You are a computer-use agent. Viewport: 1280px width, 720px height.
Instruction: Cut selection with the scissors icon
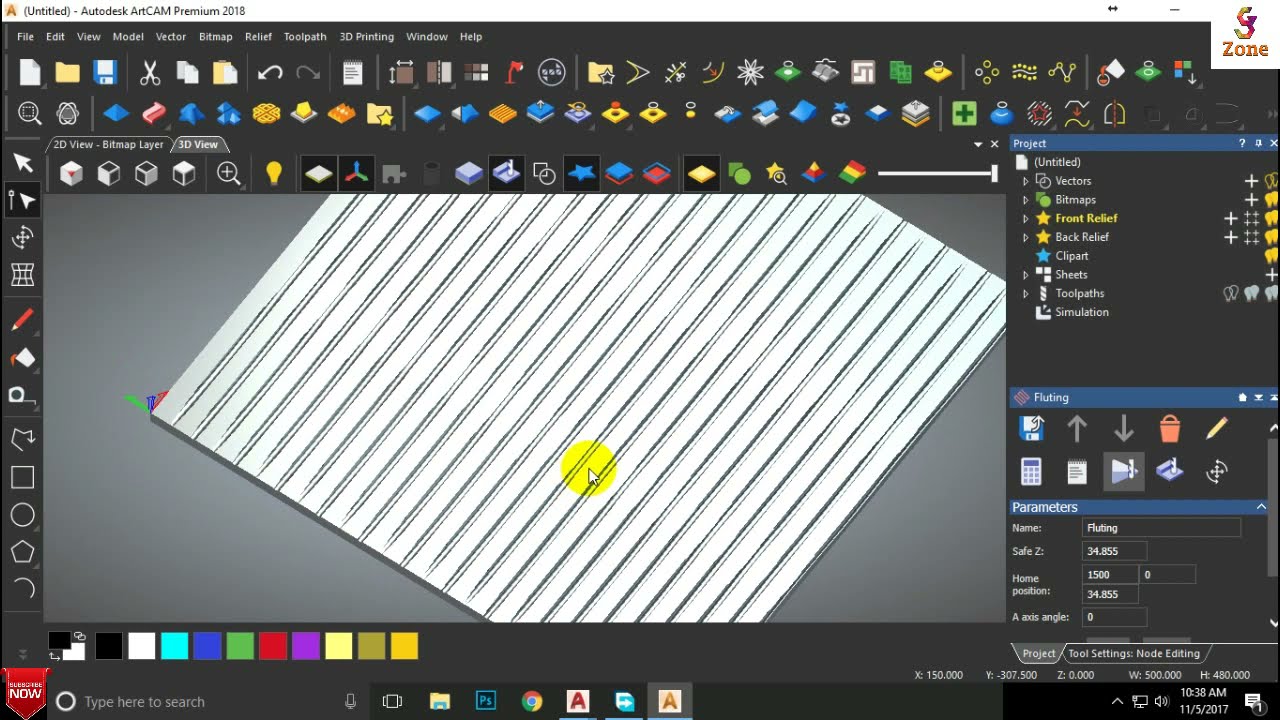pyautogui.click(x=150, y=72)
